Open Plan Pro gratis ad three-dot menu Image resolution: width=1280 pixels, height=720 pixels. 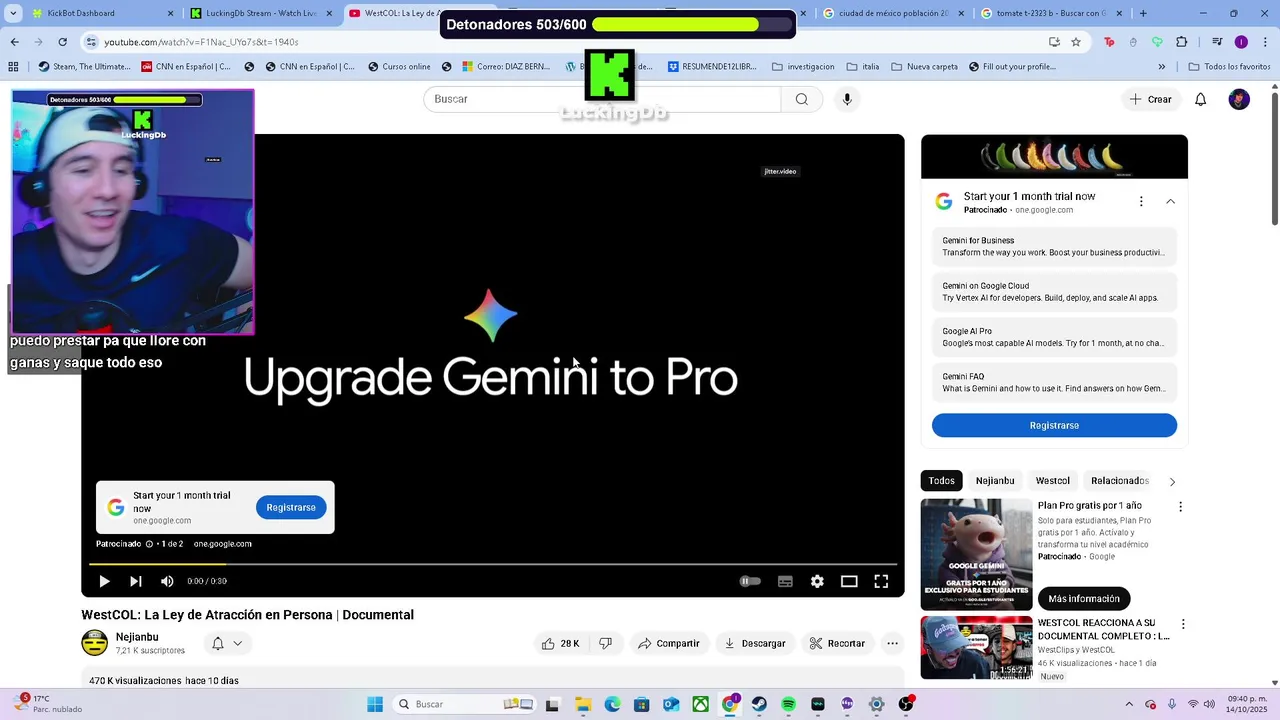click(1180, 507)
